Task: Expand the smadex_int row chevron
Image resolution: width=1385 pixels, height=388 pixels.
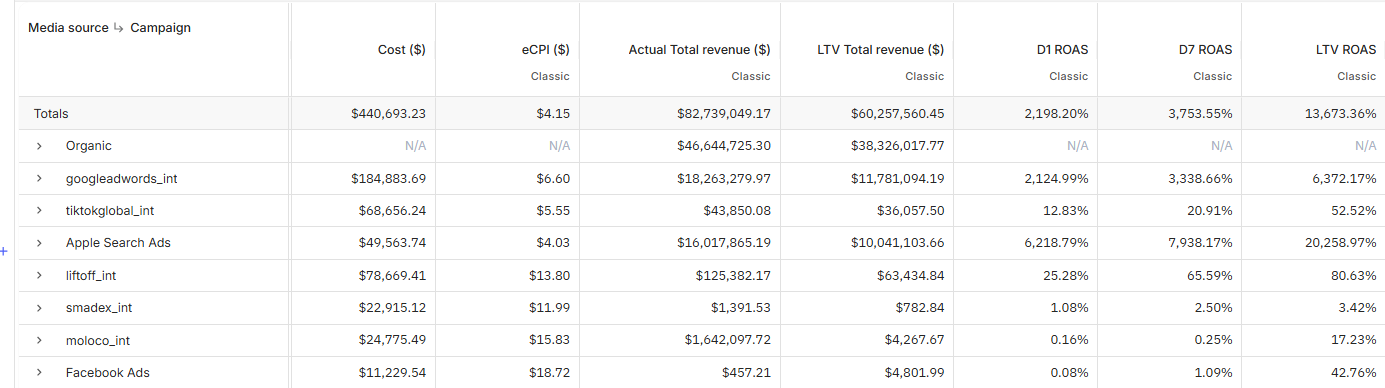Action: click(39, 308)
